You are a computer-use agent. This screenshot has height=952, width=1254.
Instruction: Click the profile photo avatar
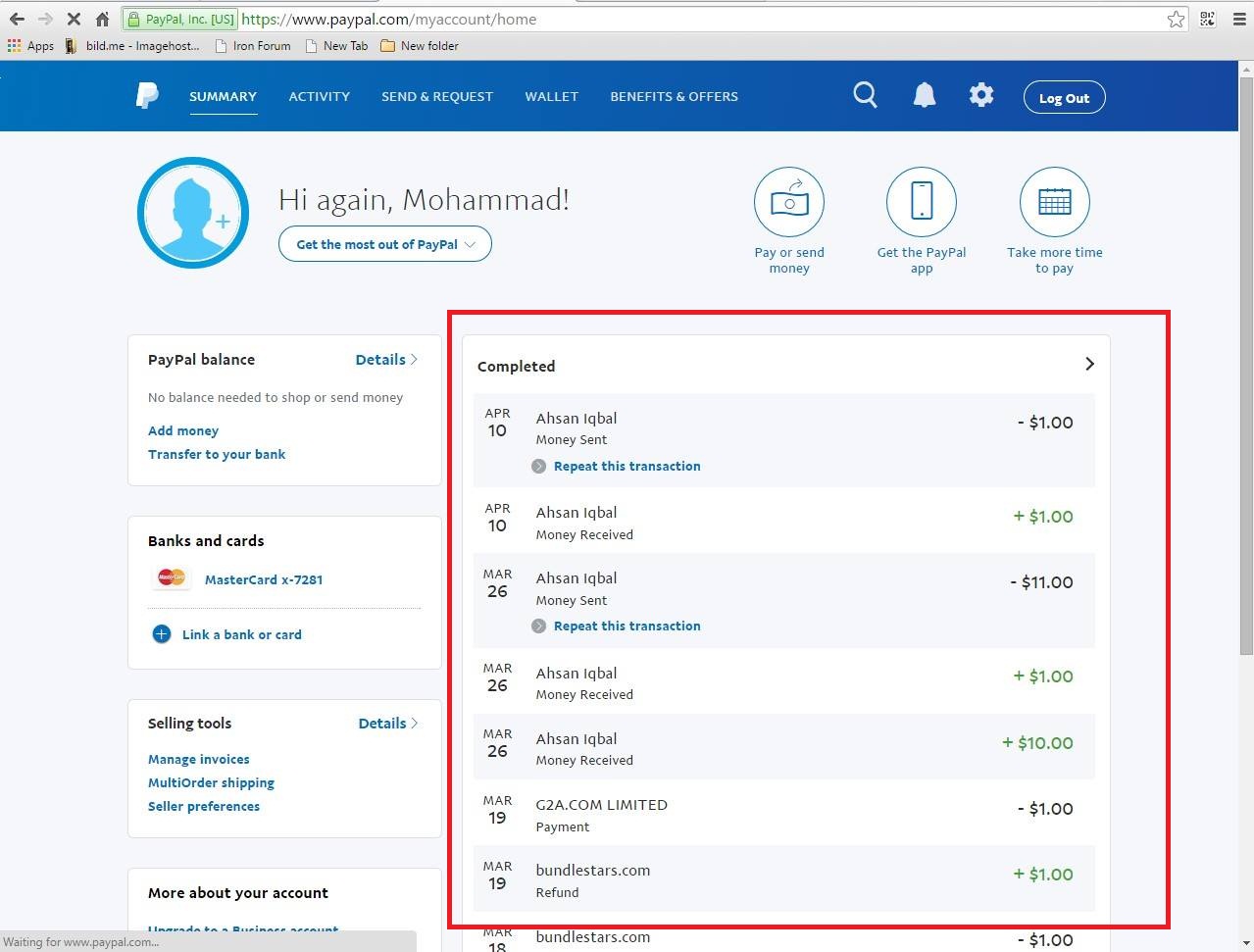(x=193, y=213)
